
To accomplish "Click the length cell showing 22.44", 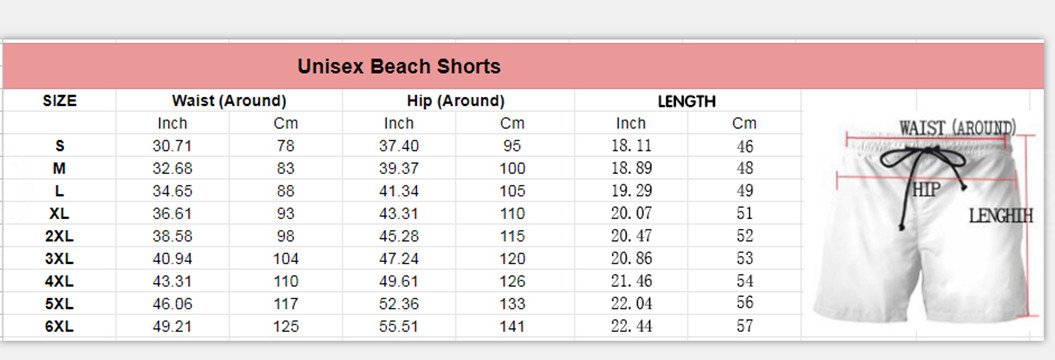I will coord(631,327).
